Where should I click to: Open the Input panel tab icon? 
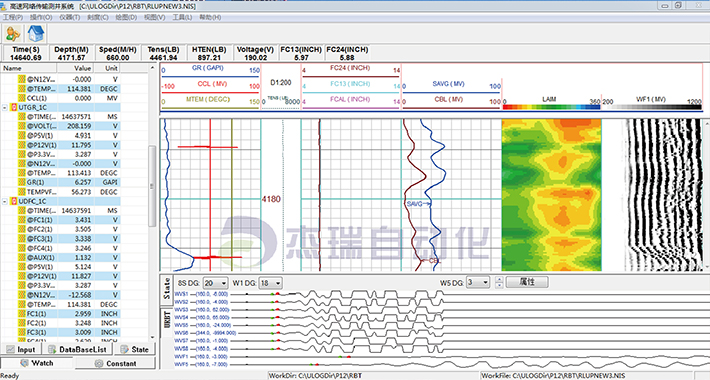pos(10,349)
